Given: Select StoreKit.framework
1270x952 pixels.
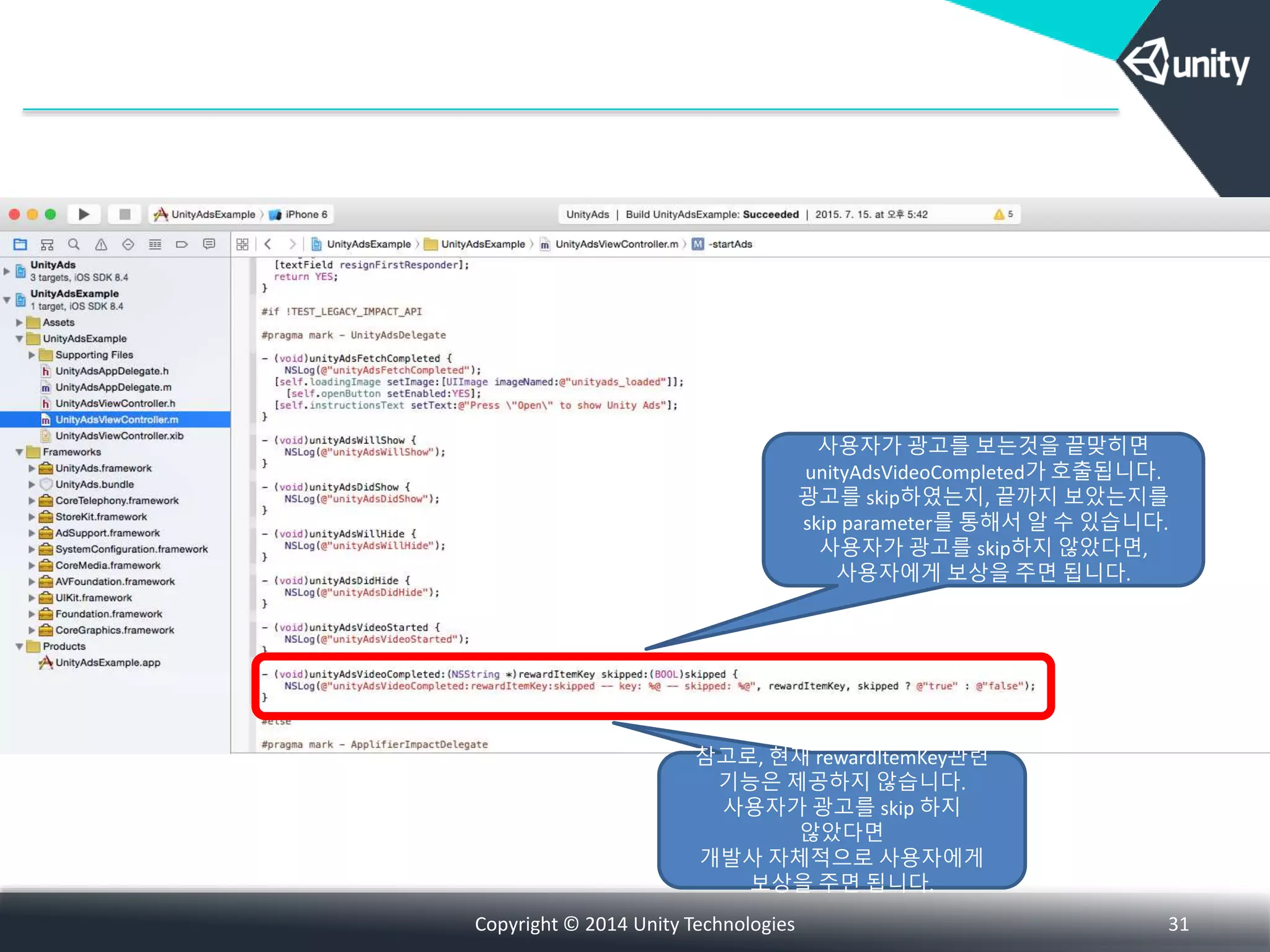Looking at the screenshot, I should click(x=101, y=517).
